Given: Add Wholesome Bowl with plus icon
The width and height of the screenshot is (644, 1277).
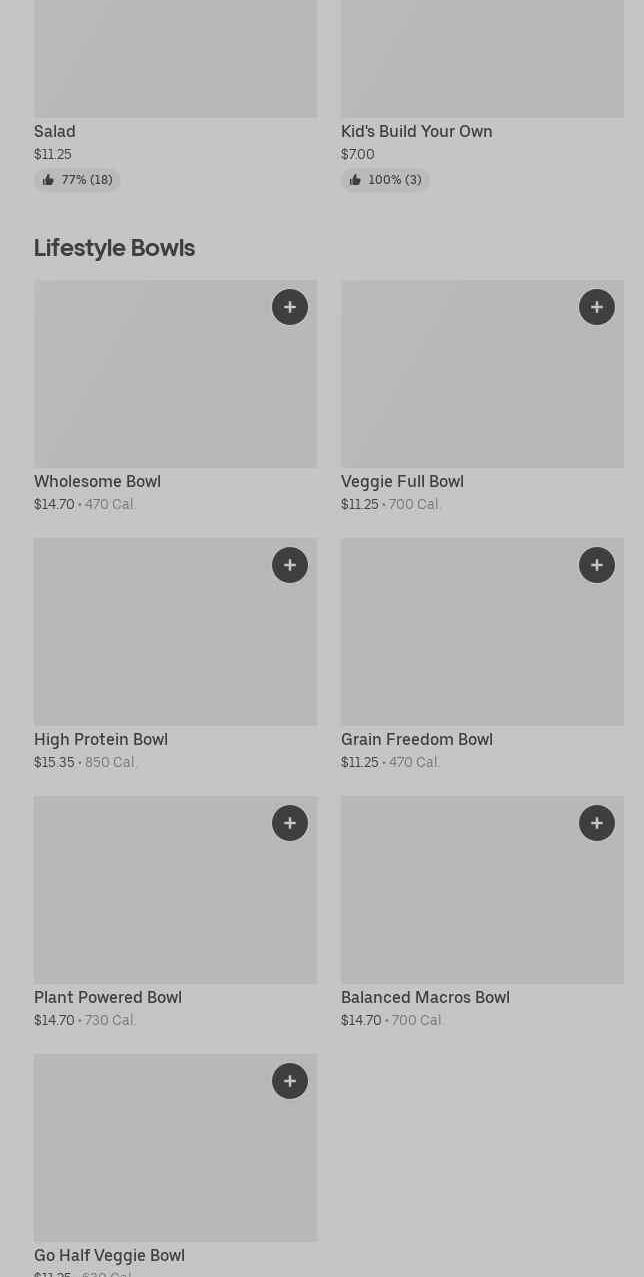Looking at the screenshot, I should tap(290, 307).
